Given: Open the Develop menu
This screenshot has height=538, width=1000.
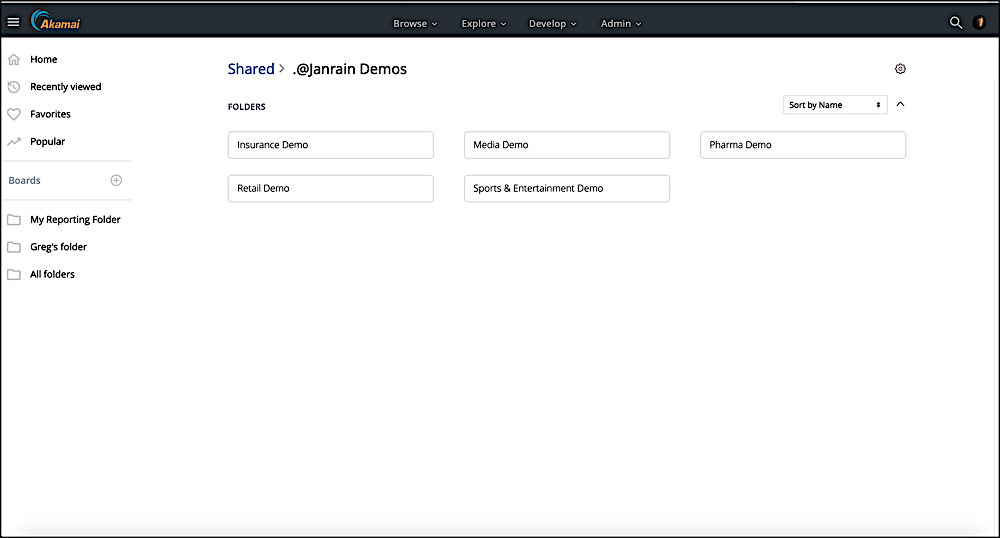Looking at the screenshot, I should click(x=552, y=23).
